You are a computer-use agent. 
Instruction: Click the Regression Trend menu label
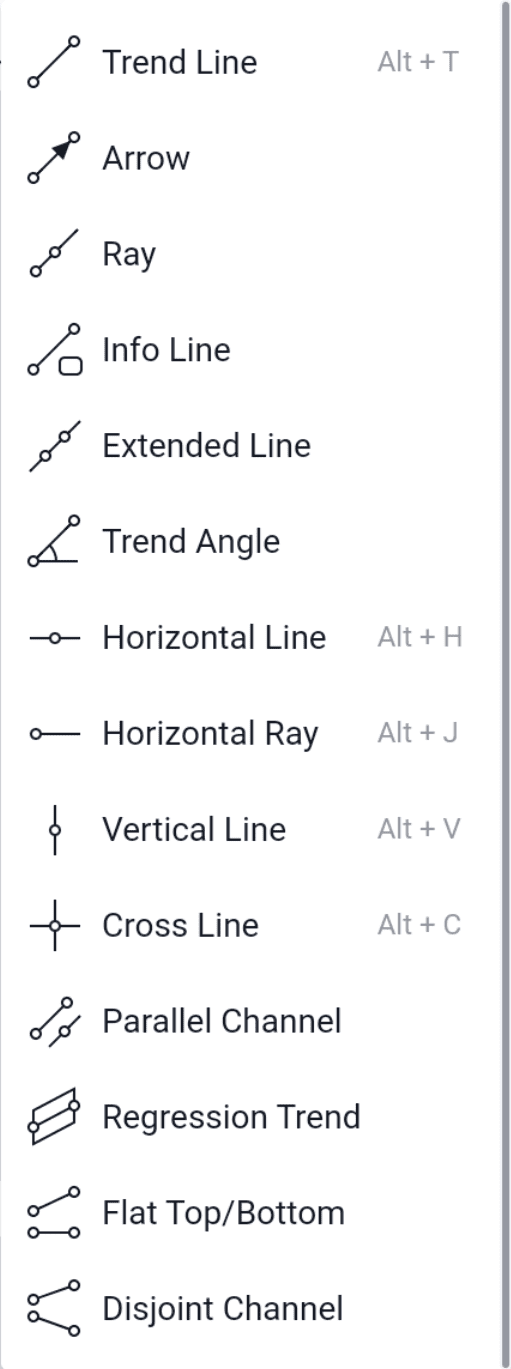[x=231, y=1118]
